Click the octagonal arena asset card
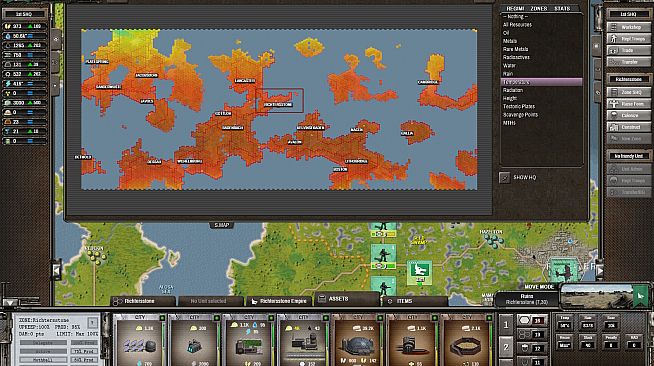 click(466, 340)
